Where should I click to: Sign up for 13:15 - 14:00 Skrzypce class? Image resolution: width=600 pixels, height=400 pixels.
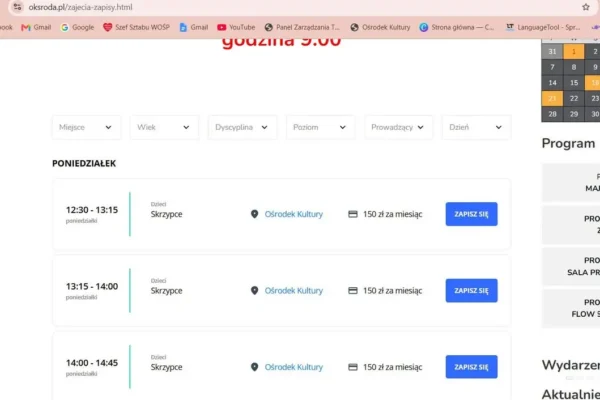[x=471, y=291]
